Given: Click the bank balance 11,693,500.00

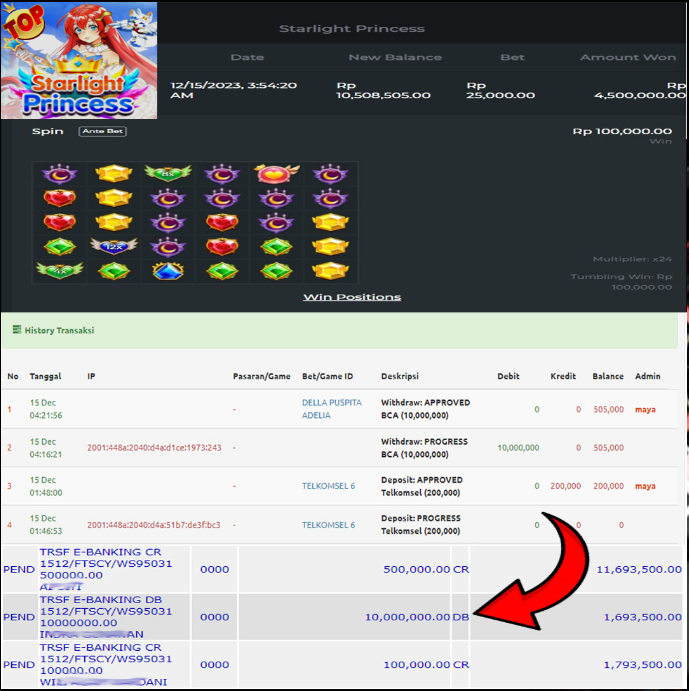Looking at the screenshot, I should [639, 569].
